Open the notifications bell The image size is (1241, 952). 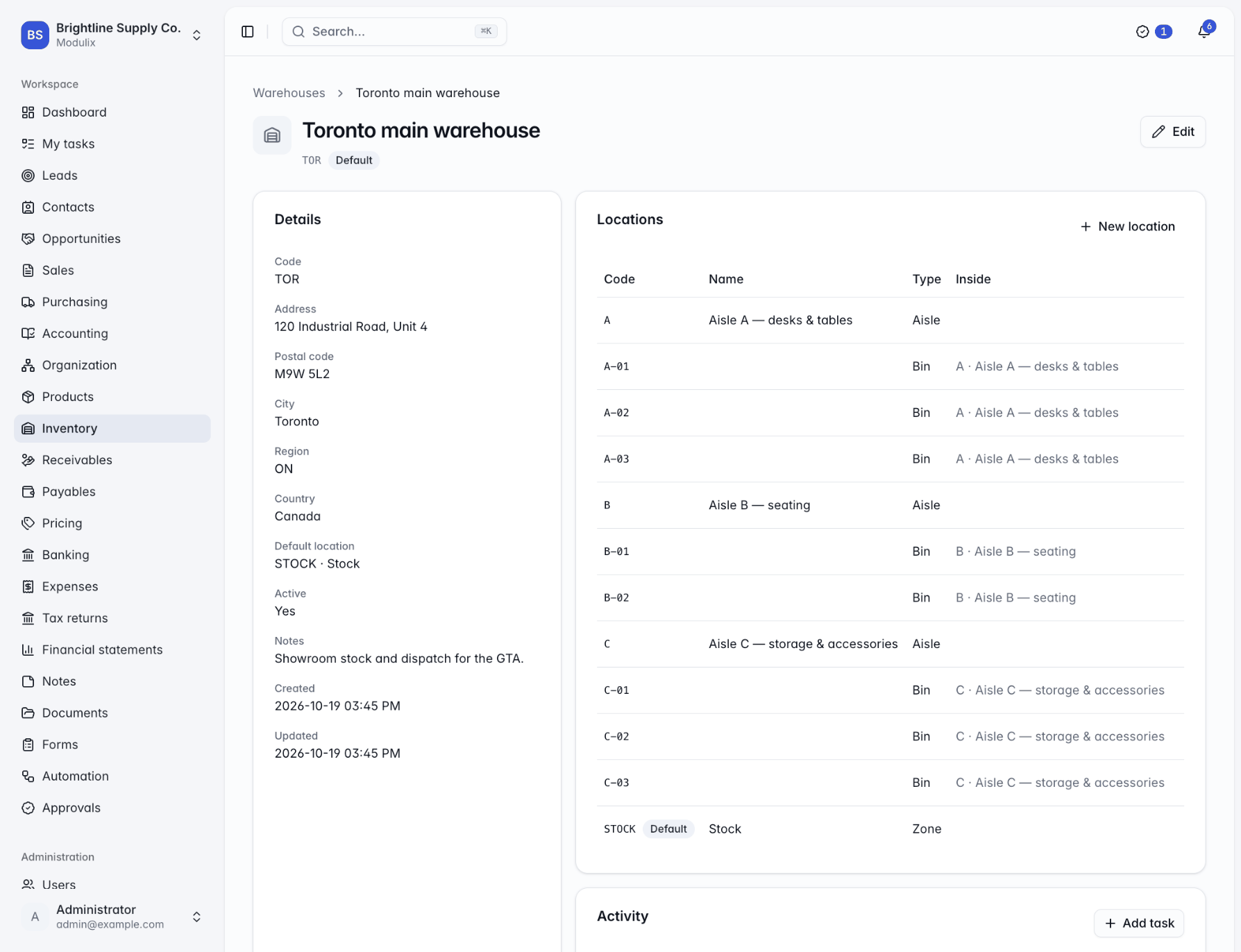tap(1204, 32)
